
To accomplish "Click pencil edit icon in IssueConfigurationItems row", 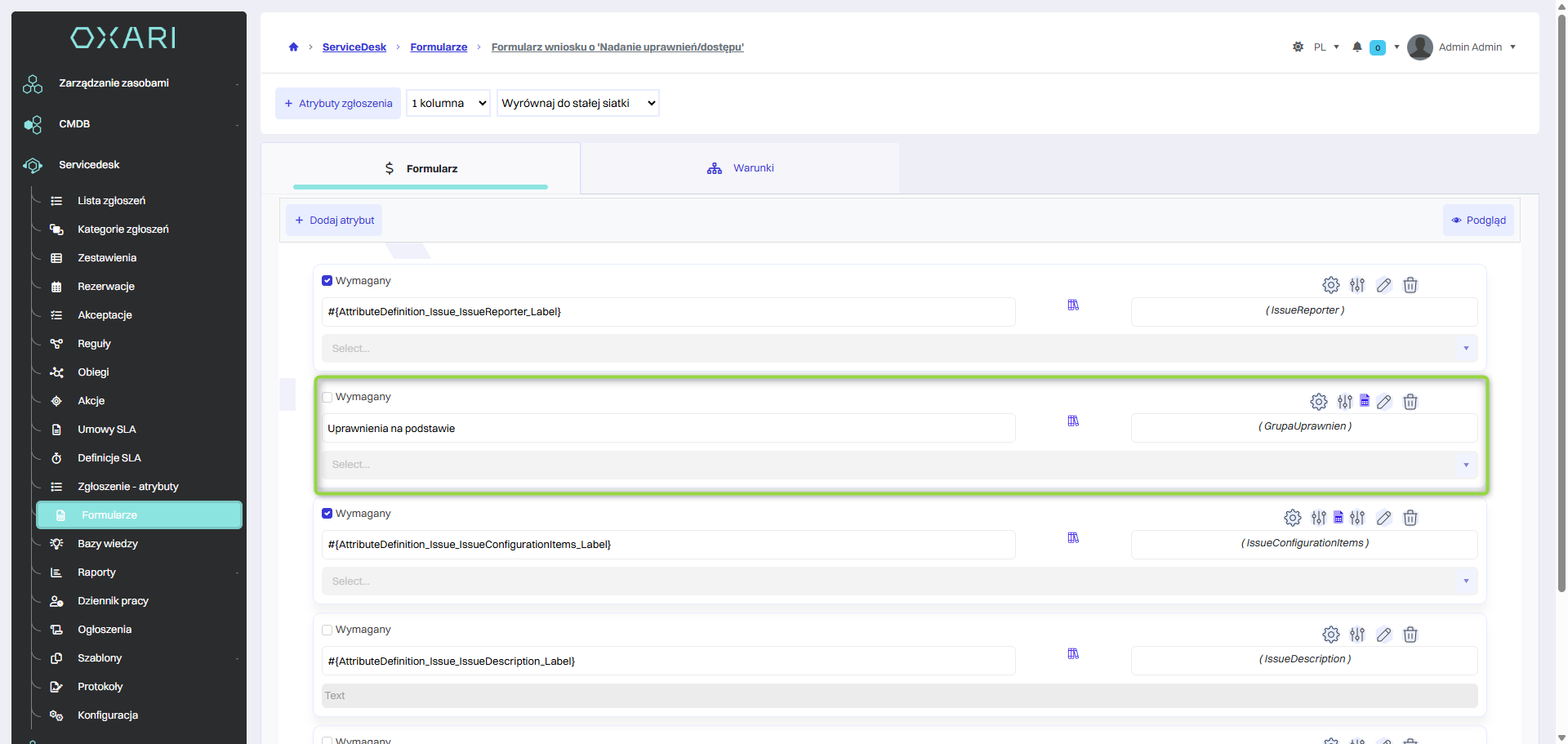I will pyautogui.click(x=1383, y=518).
